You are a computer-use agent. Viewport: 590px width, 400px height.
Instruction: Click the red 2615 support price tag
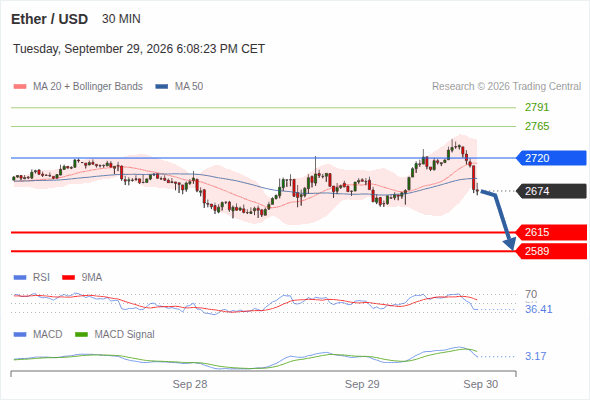coord(551,232)
